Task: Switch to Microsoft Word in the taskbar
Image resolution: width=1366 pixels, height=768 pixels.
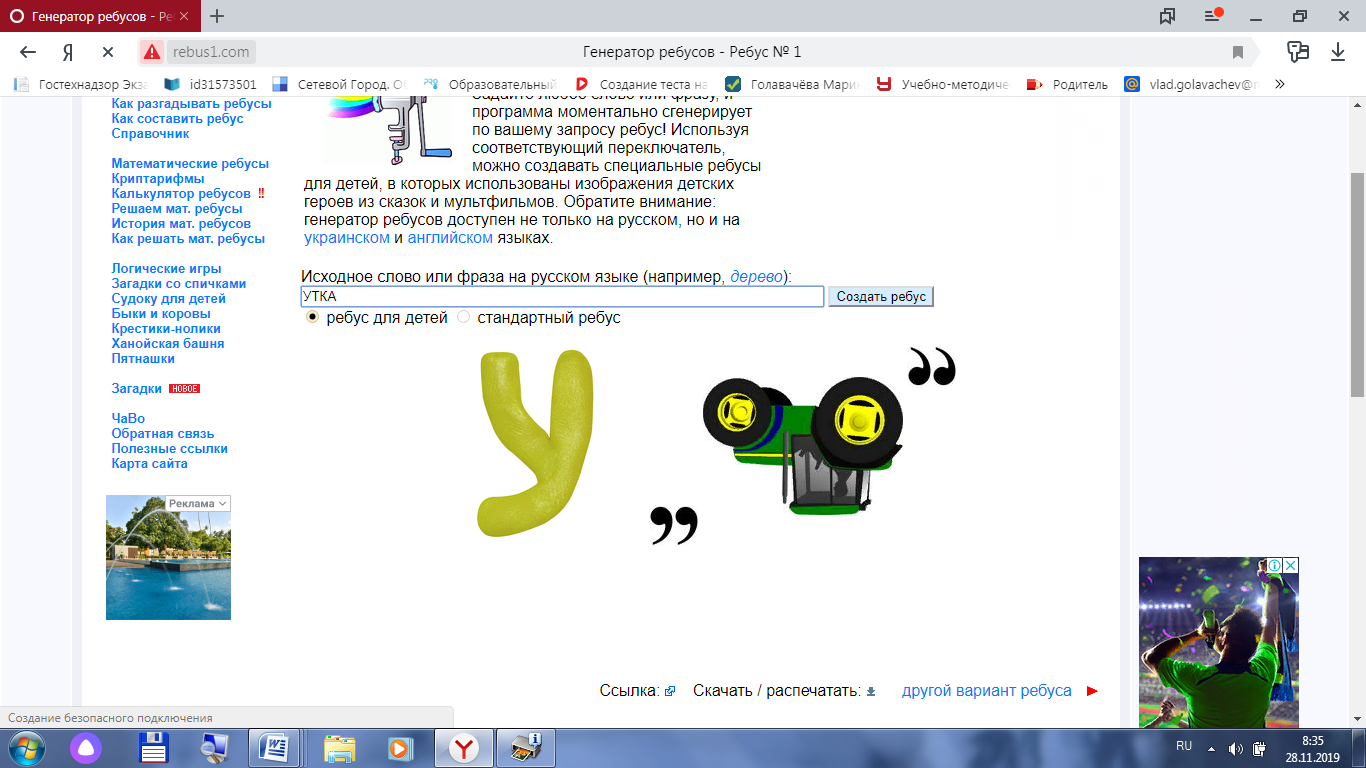Action: click(273, 748)
